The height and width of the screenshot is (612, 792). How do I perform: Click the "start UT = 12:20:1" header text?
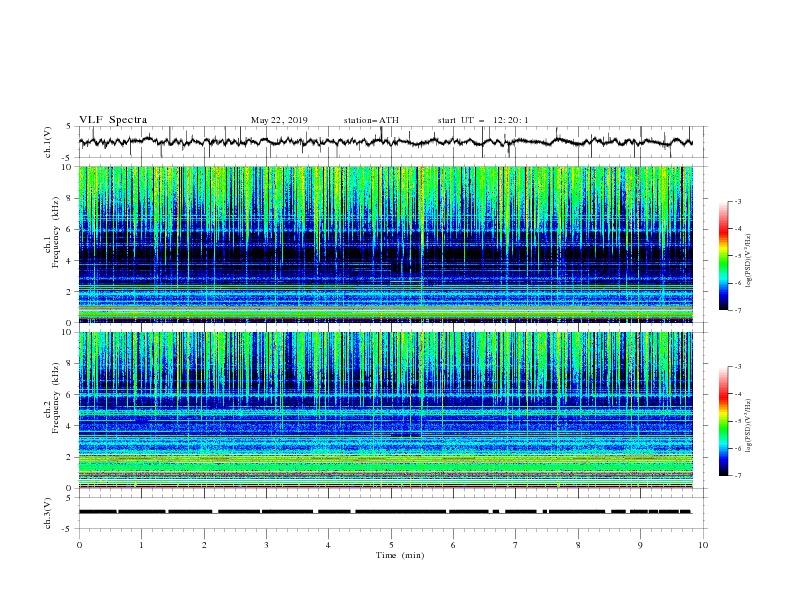pyautogui.click(x=483, y=120)
